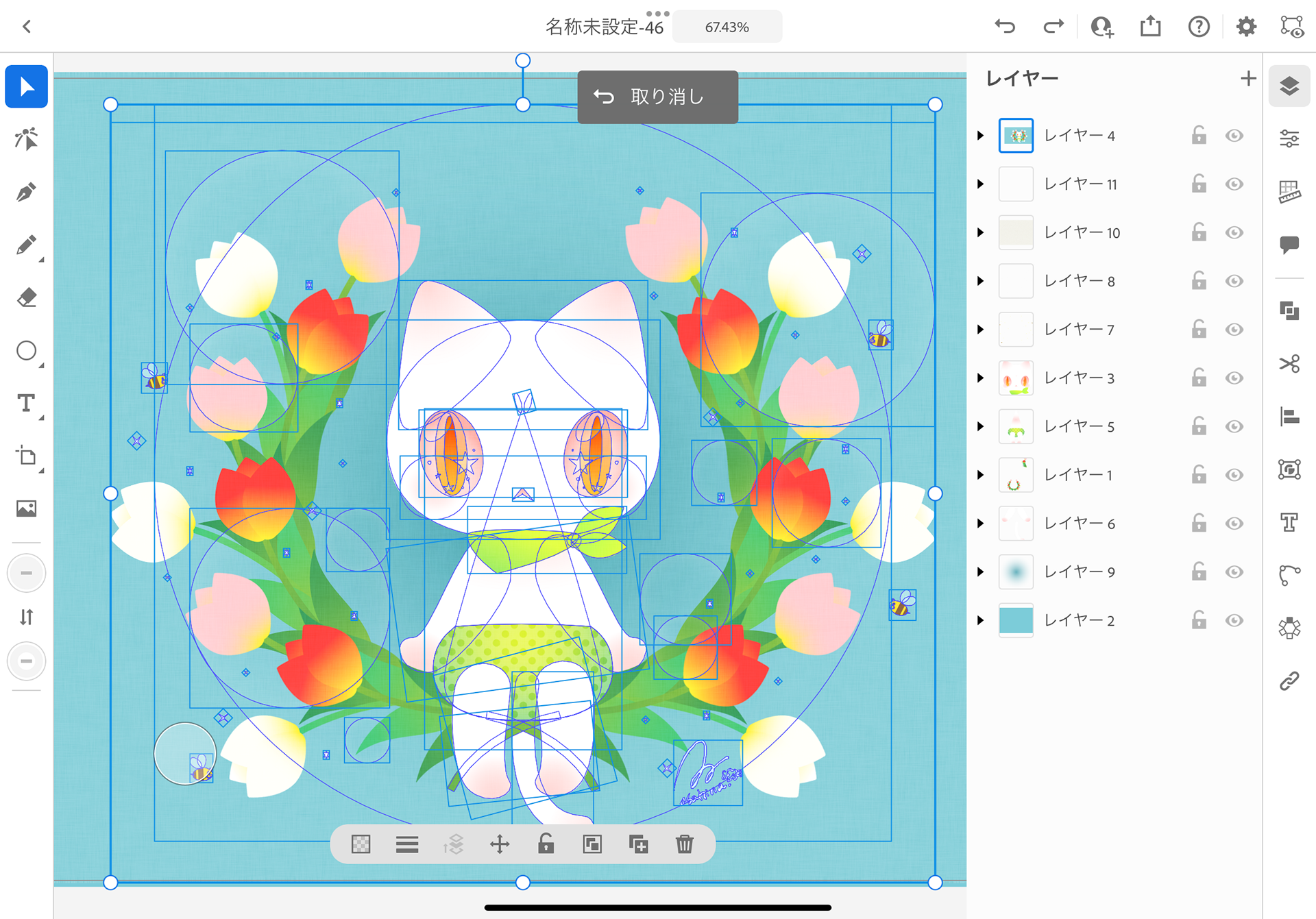Click the Place image tool
The image size is (1316, 919).
(26, 508)
